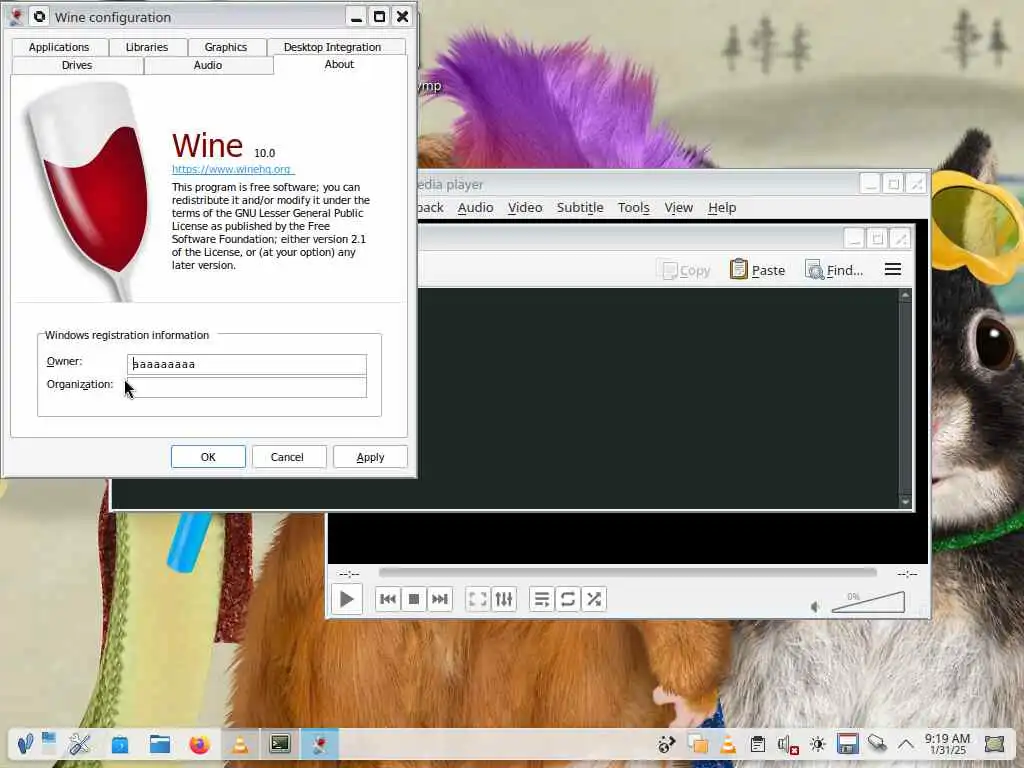
Task: Switch to Wine configuration taskbar entry
Action: coord(319,744)
